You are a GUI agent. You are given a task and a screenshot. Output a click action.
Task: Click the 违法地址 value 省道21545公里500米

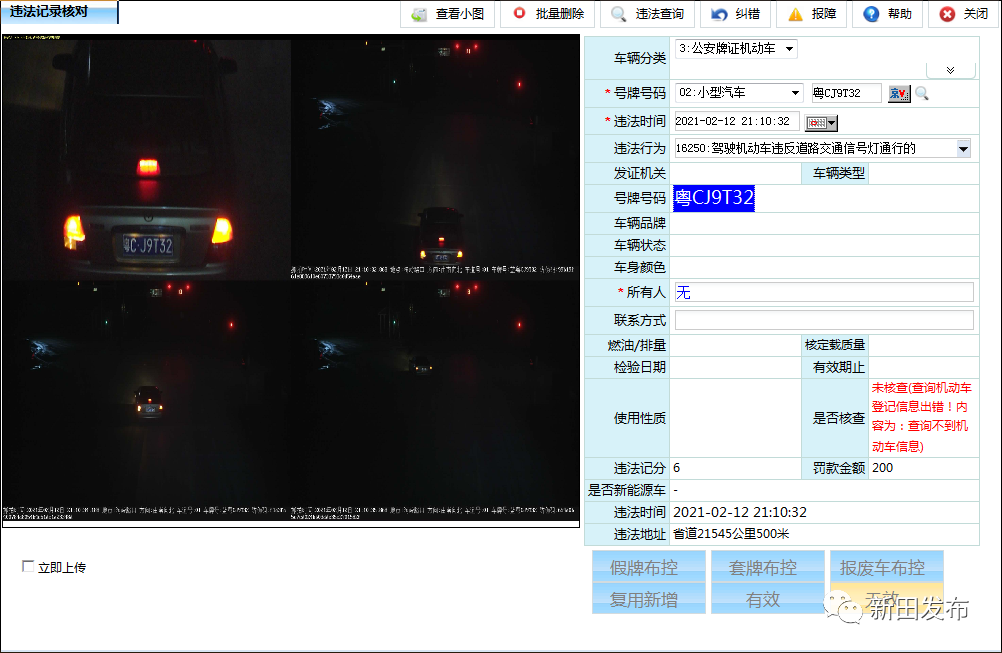730,534
